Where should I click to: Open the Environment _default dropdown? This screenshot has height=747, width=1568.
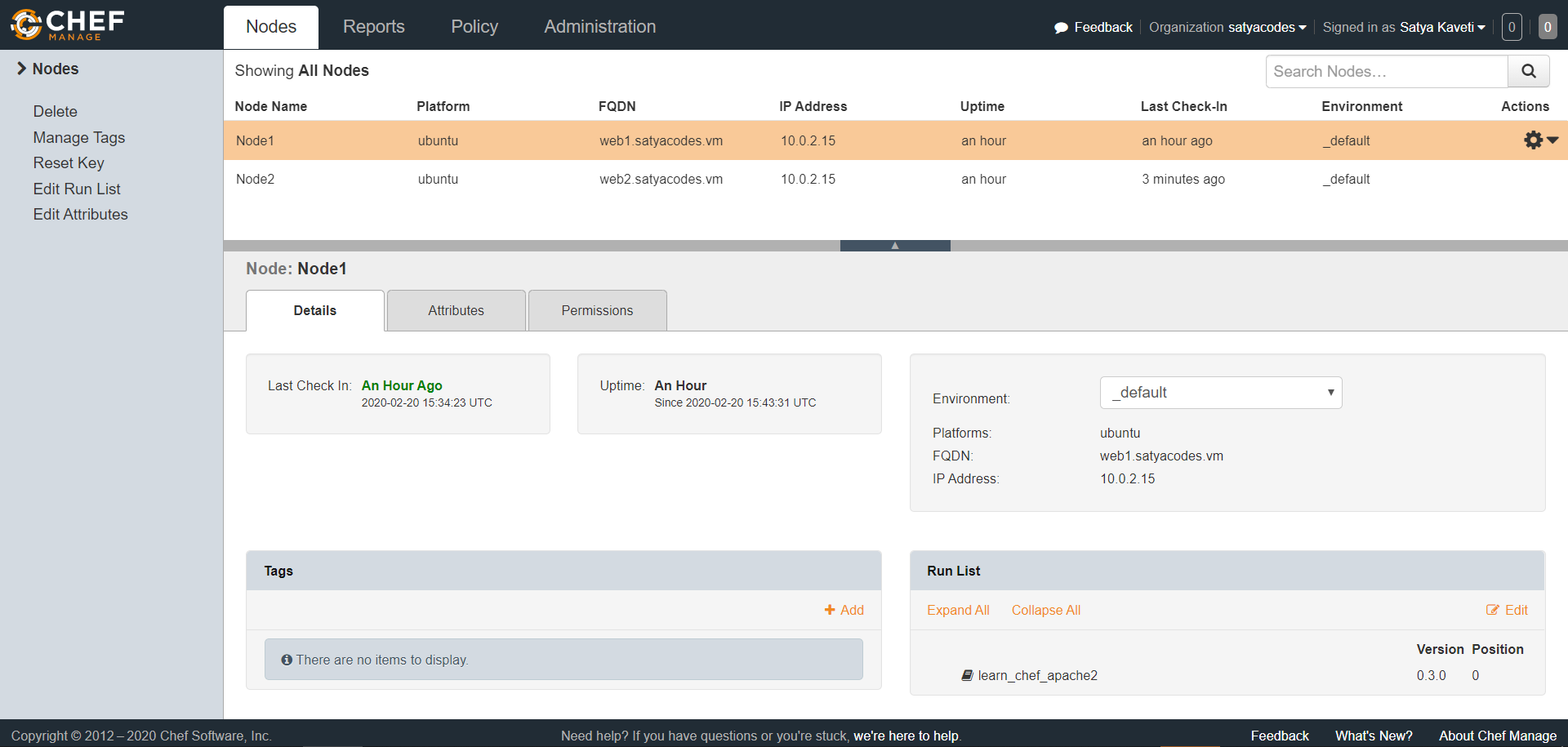tap(1220, 393)
